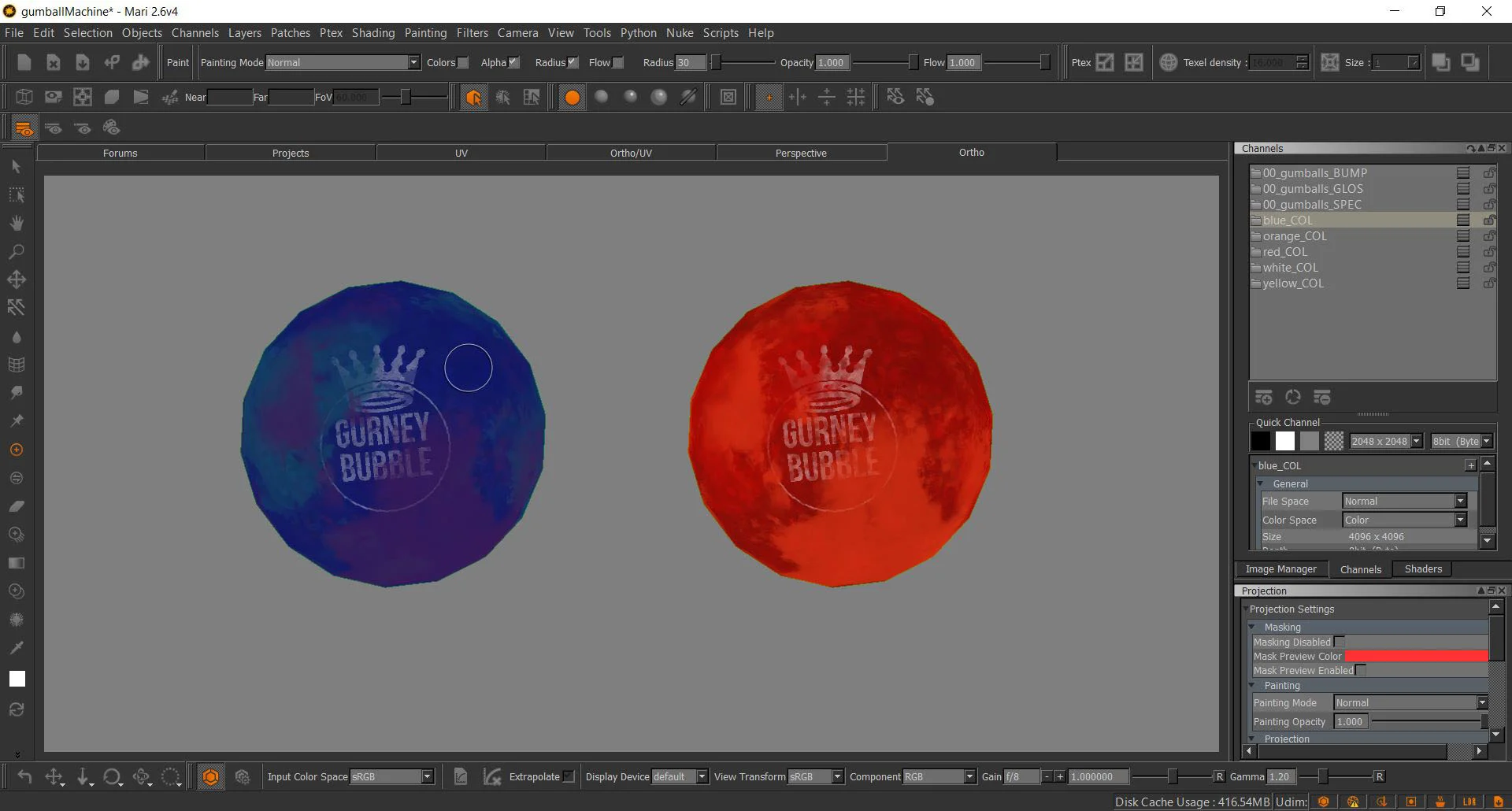
Task: Select the active orange Paint Through tool
Action: [16, 450]
